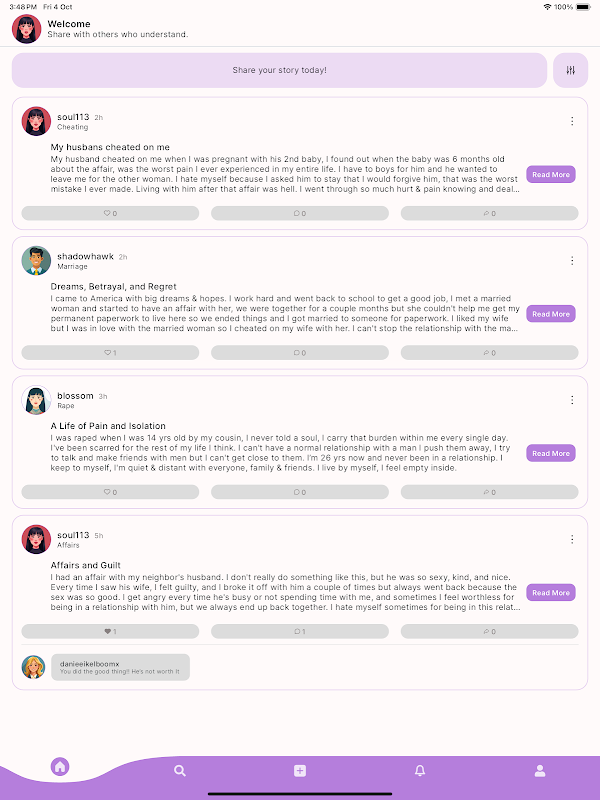
Task: Open comments on Affairs and Guilt post
Action: (x=300, y=631)
